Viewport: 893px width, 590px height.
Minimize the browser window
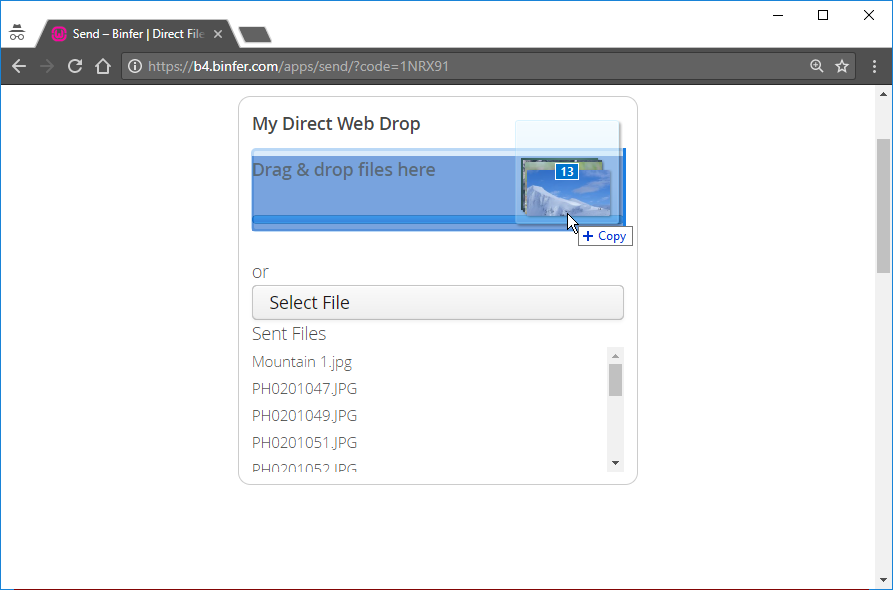pyautogui.click(x=778, y=15)
